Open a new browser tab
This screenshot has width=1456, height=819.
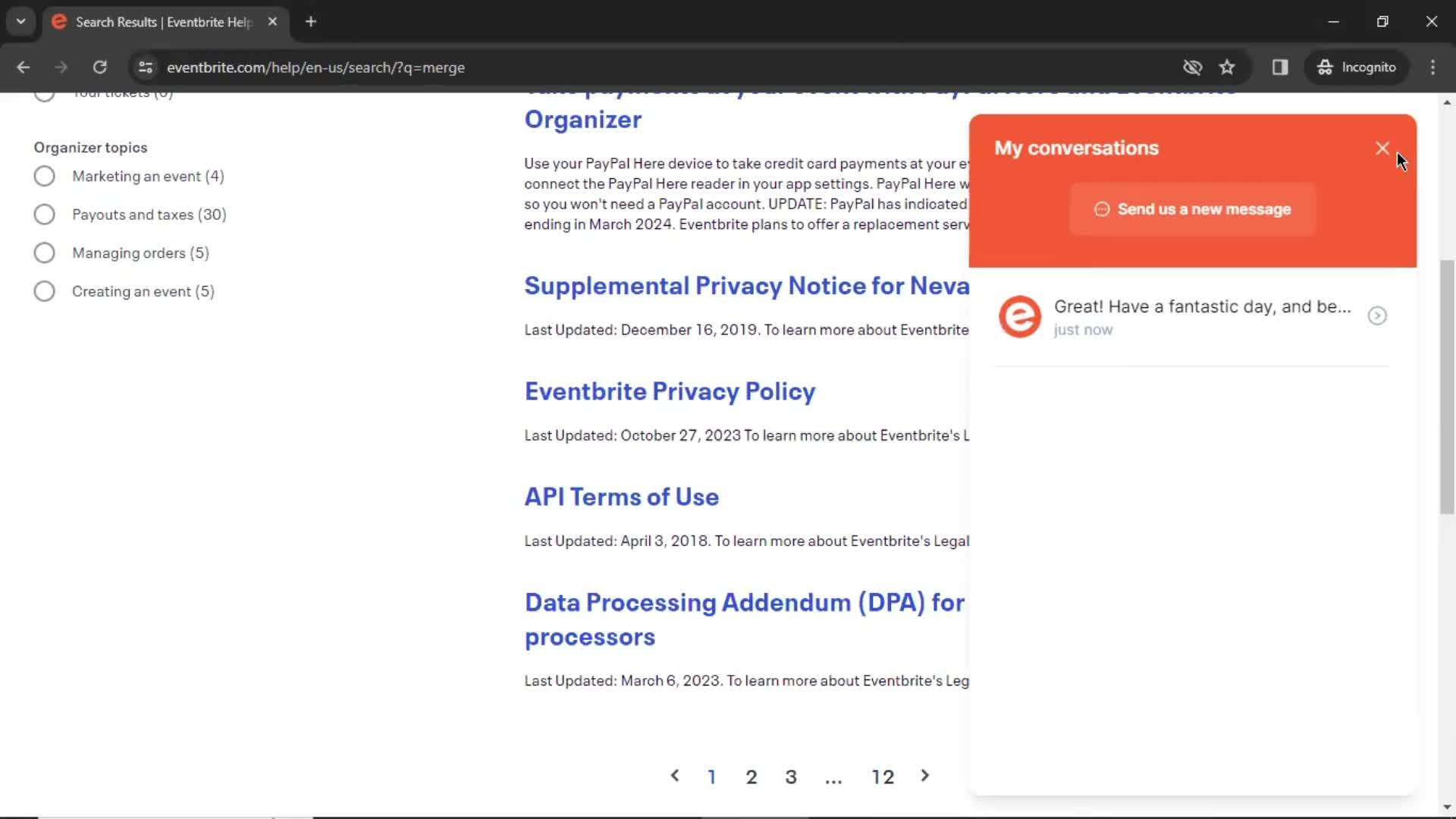coord(310,22)
